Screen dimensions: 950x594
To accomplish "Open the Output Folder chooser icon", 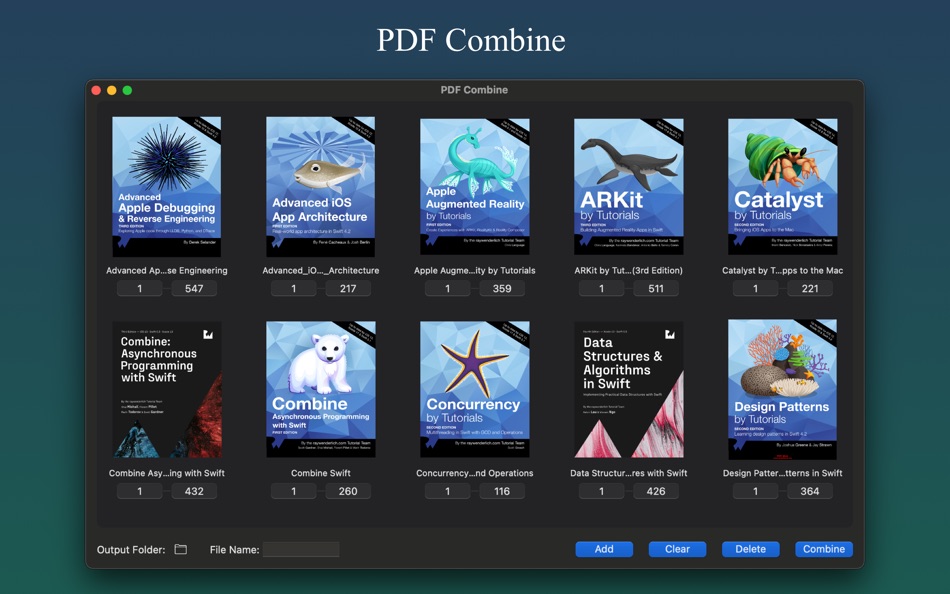I will click(x=181, y=549).
